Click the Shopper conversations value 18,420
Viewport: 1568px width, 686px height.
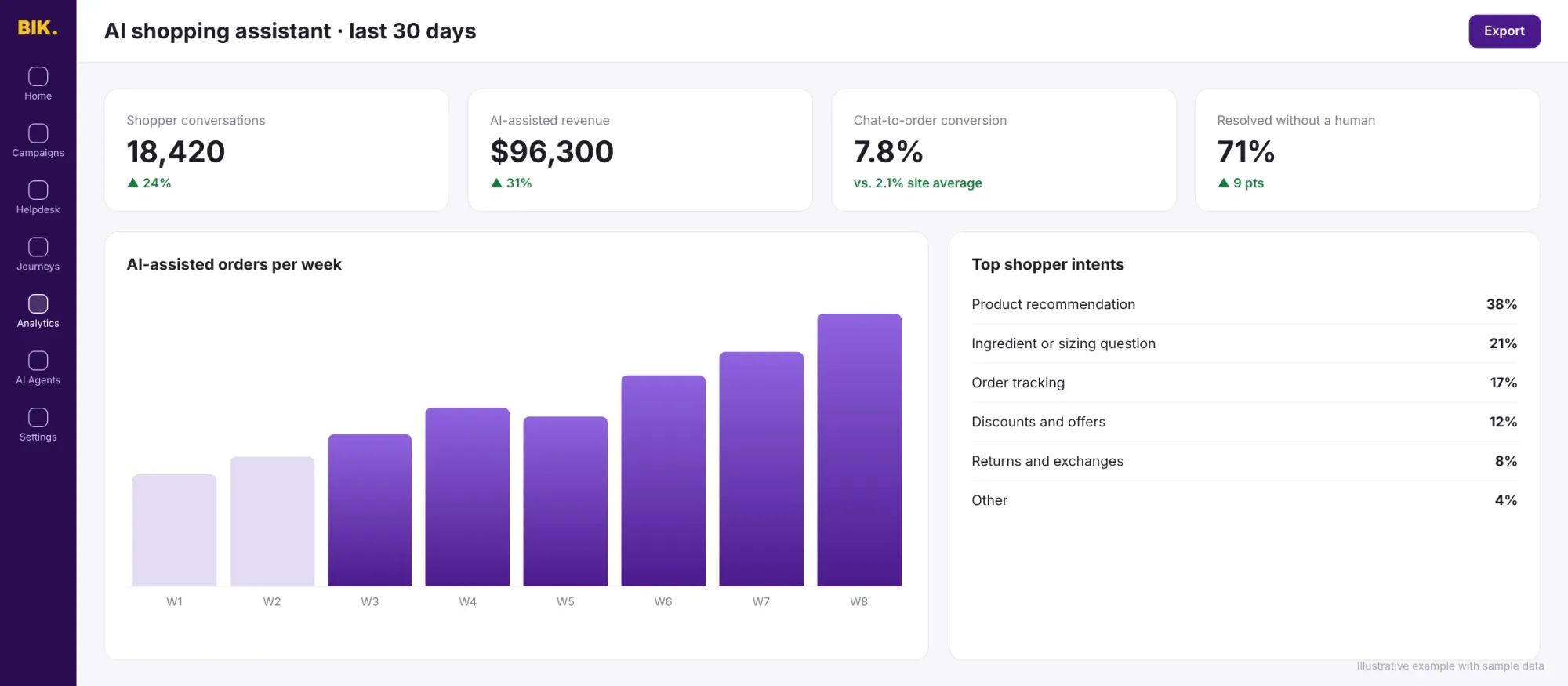(176, 151)
